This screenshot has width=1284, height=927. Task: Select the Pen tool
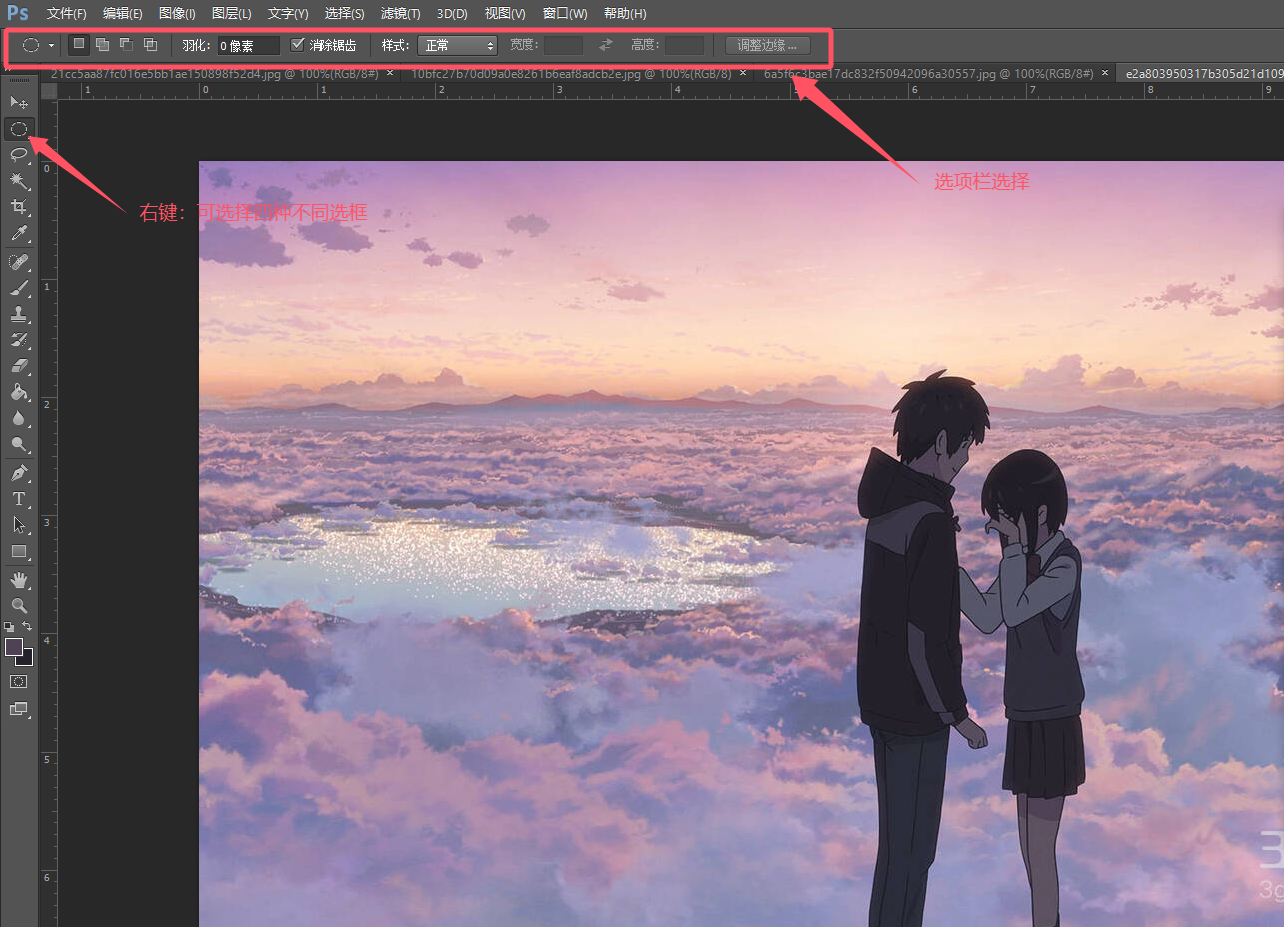coord(19,472)
